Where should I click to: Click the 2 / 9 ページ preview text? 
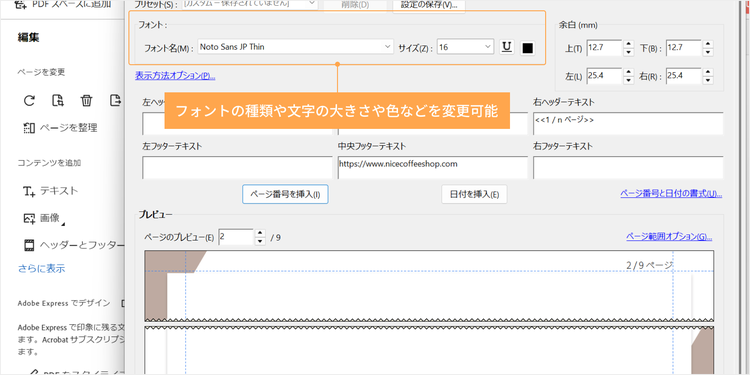tap(650, 265)
